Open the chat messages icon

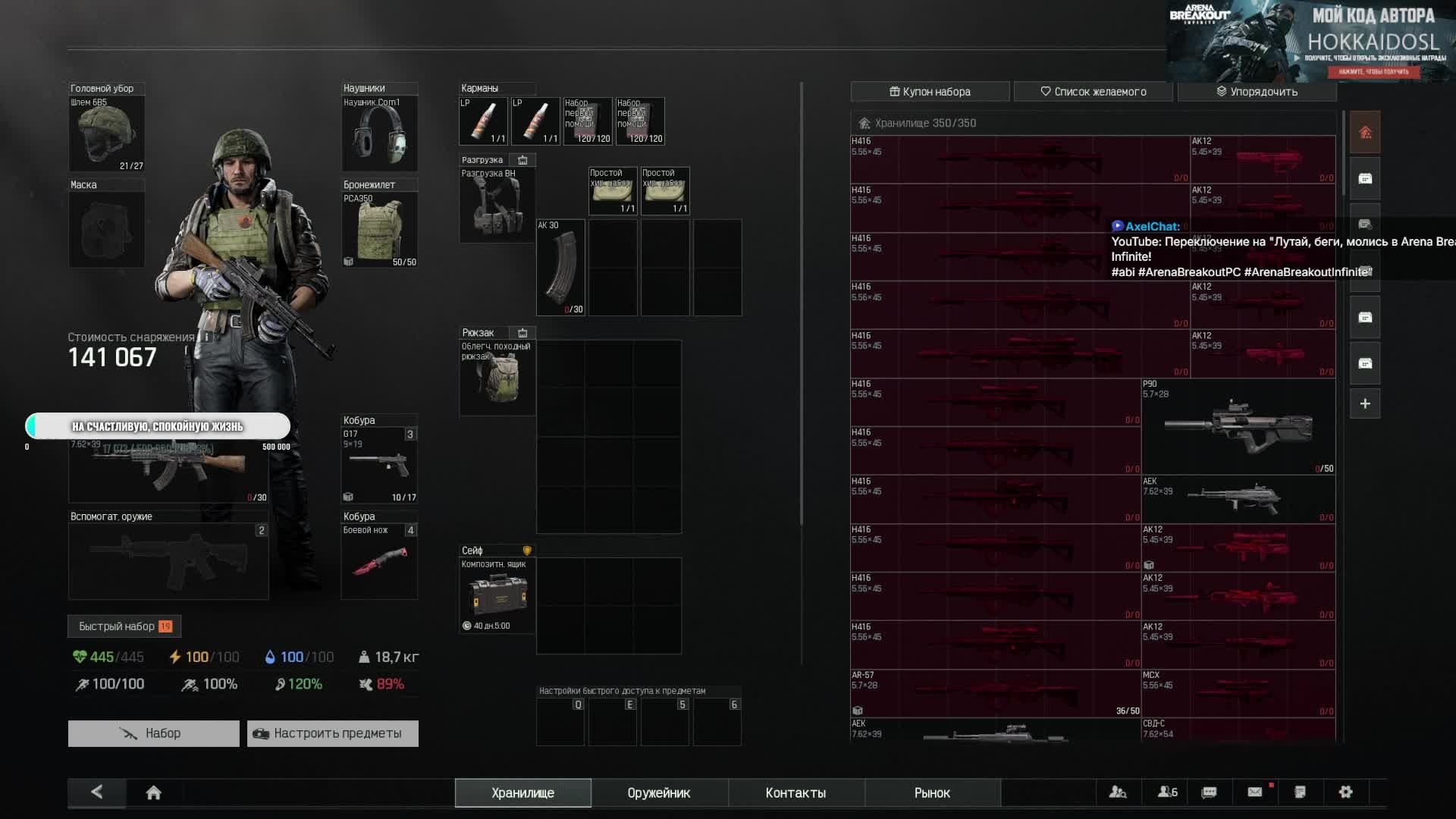1210,792
